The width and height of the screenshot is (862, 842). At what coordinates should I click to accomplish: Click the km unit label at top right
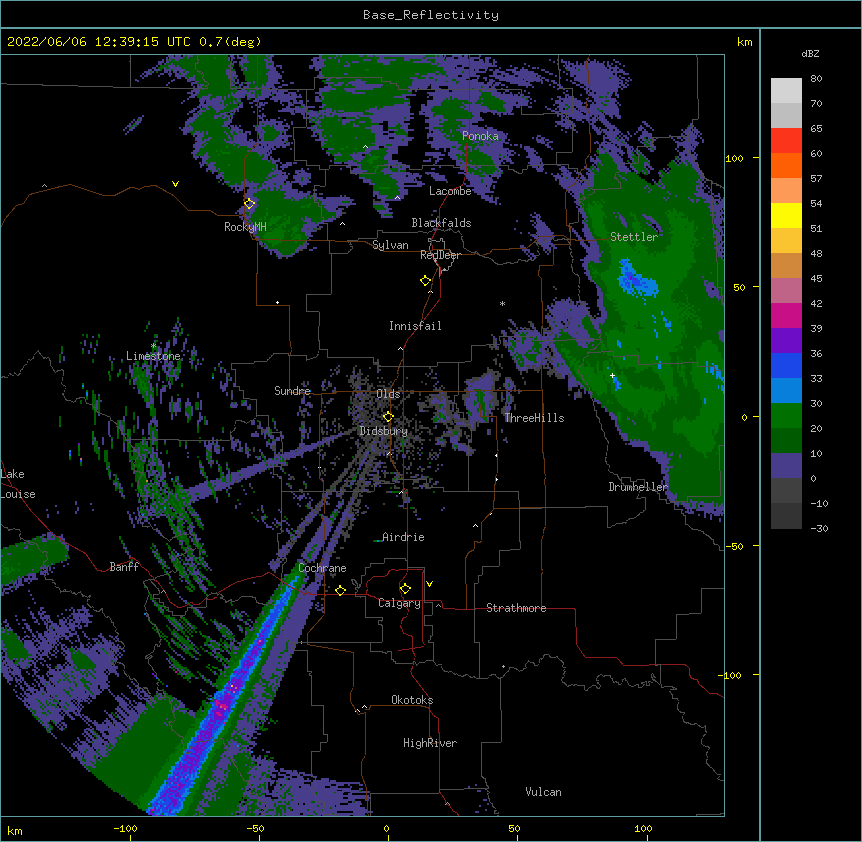click(x=745, y=42)
